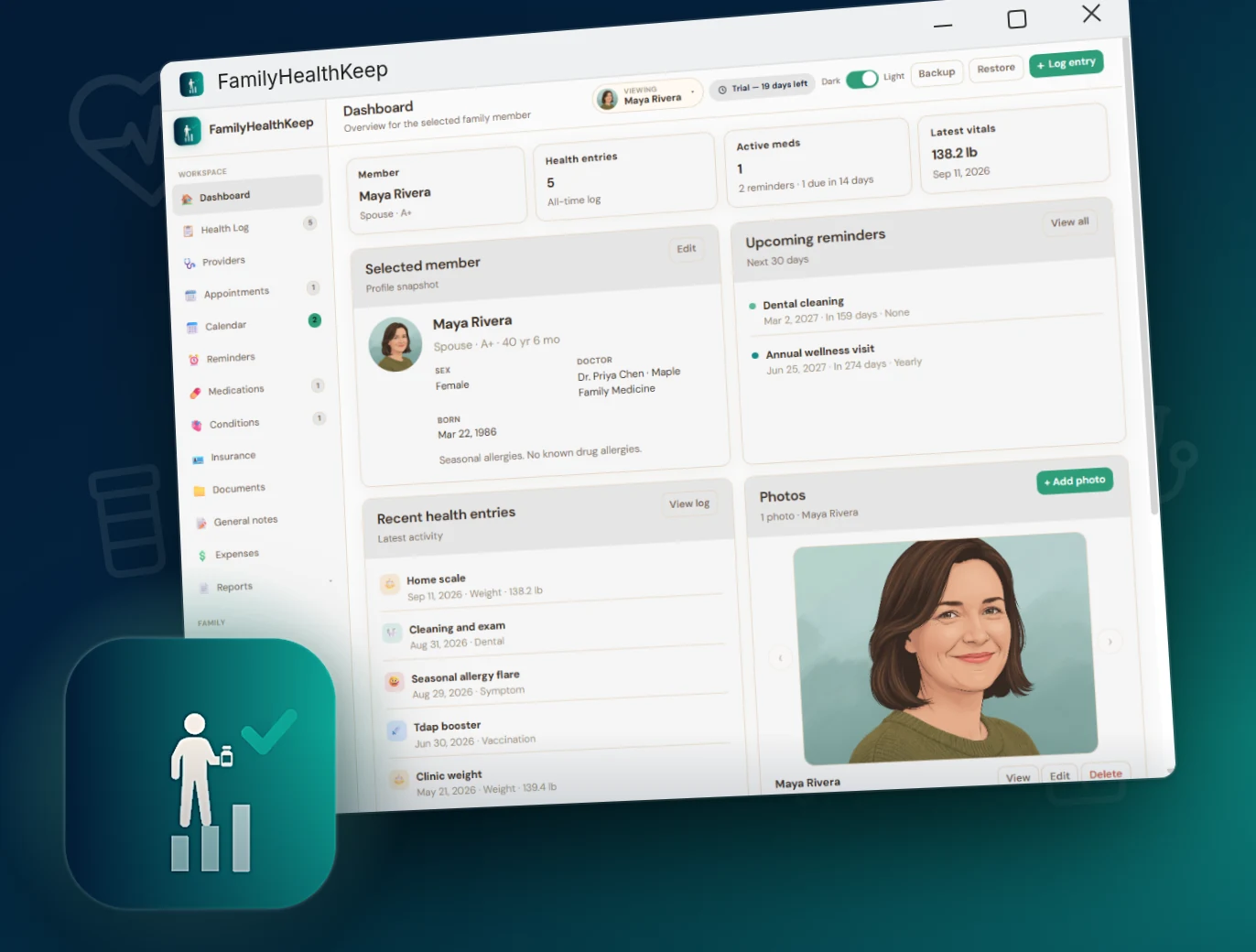
Task: Open the Viewing Maya Rivera member dropdown
Action: coord(647,96)
